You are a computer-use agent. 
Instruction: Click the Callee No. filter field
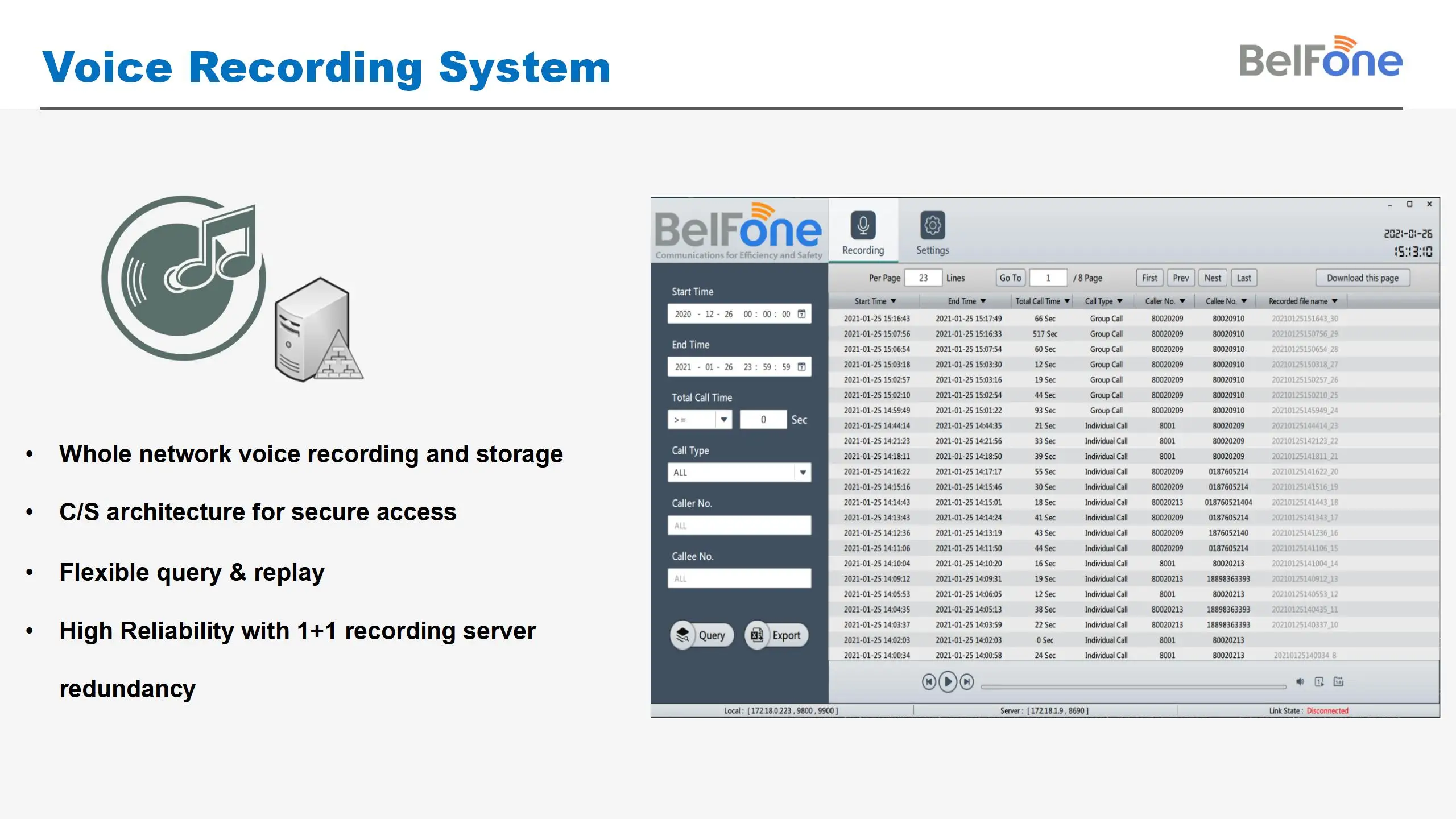[739, 578]
